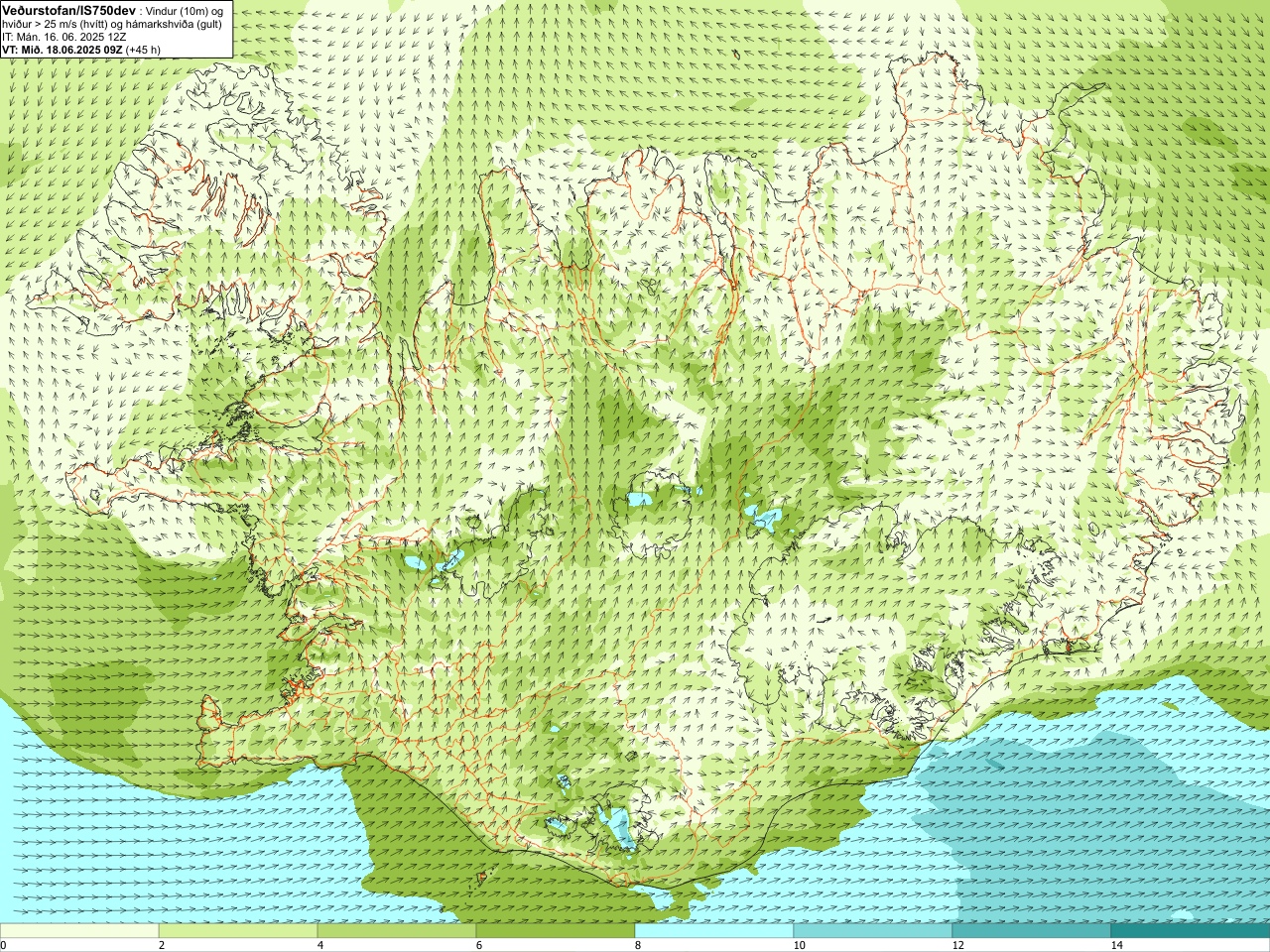Click the legend label '14'
Viewport: 1270px width, 952px height.
[x=1116, y=945]
